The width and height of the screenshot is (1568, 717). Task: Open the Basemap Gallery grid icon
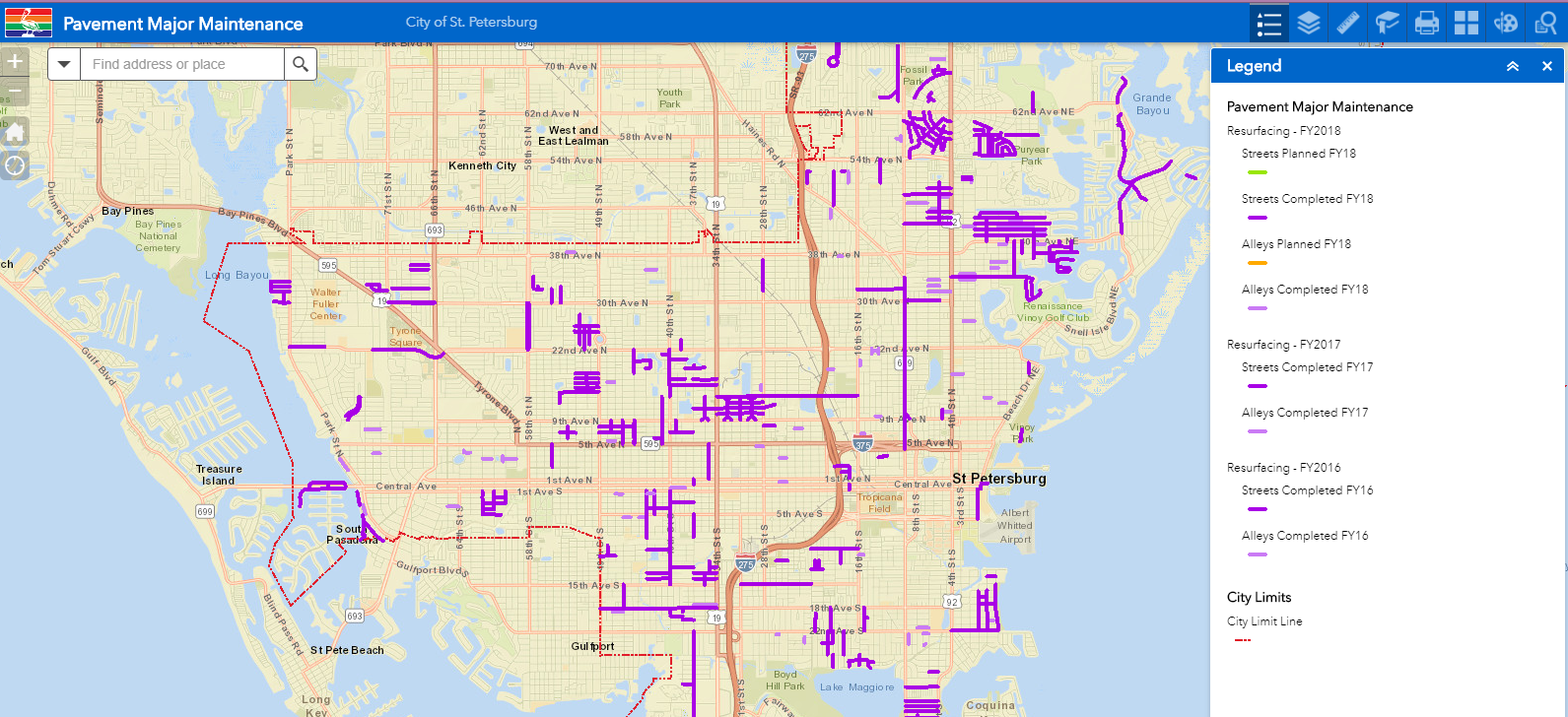[1466, 23]
